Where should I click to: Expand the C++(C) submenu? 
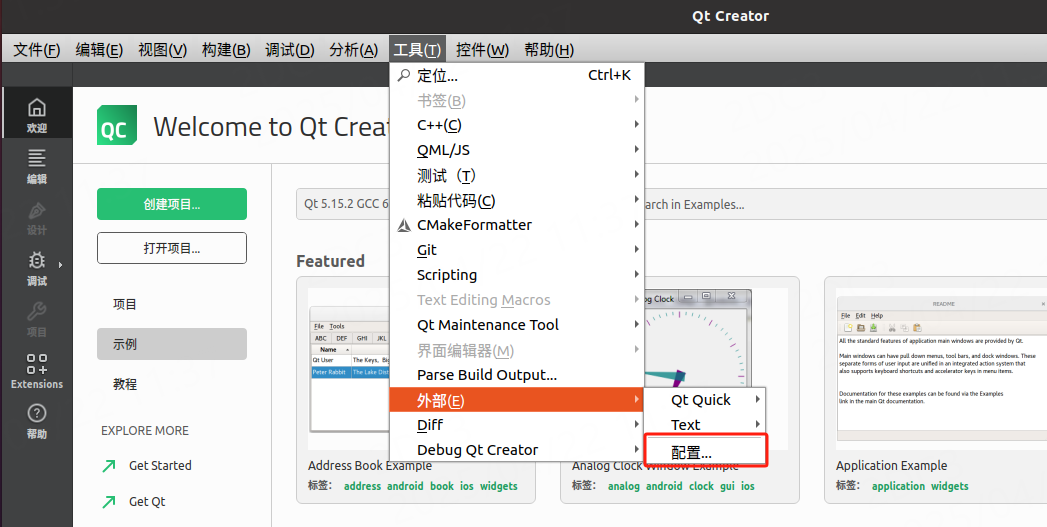tap(517, 125)
